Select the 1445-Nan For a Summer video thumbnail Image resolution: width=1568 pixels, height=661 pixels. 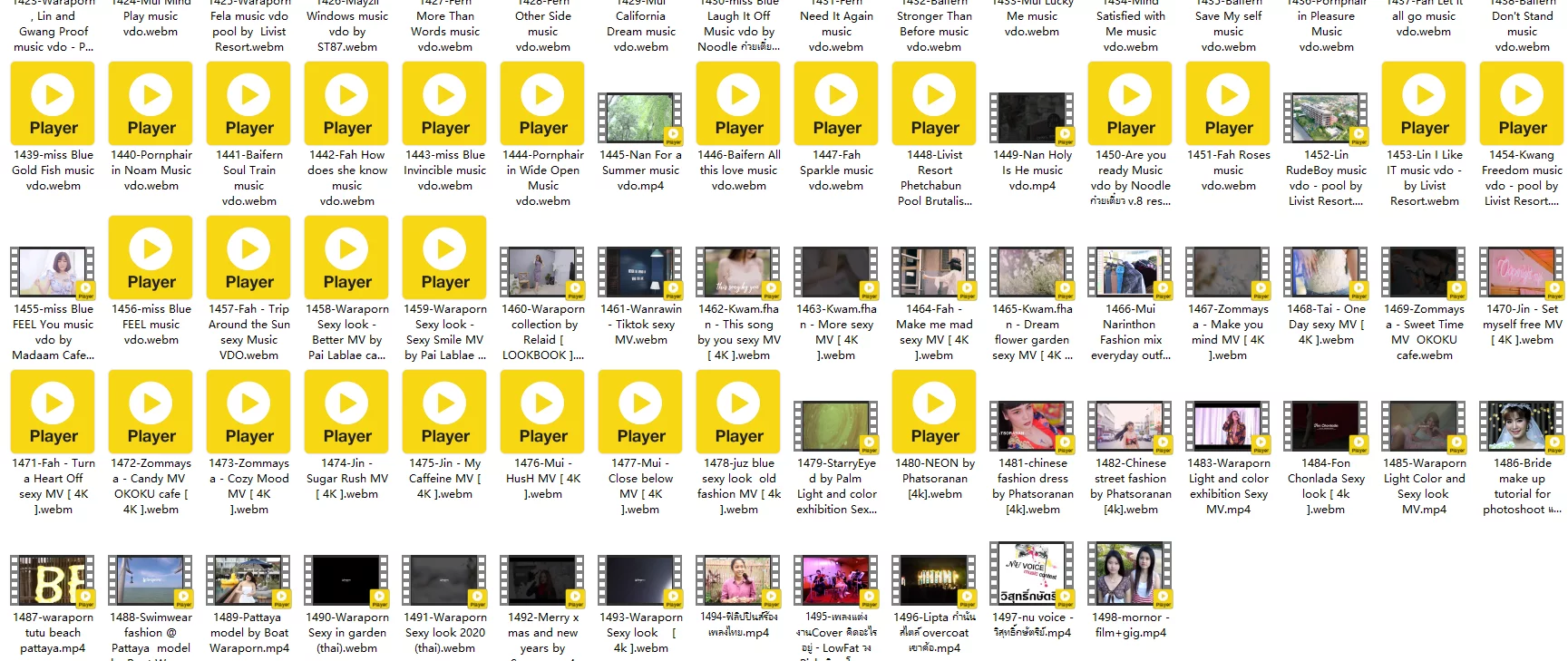point(640,118)
